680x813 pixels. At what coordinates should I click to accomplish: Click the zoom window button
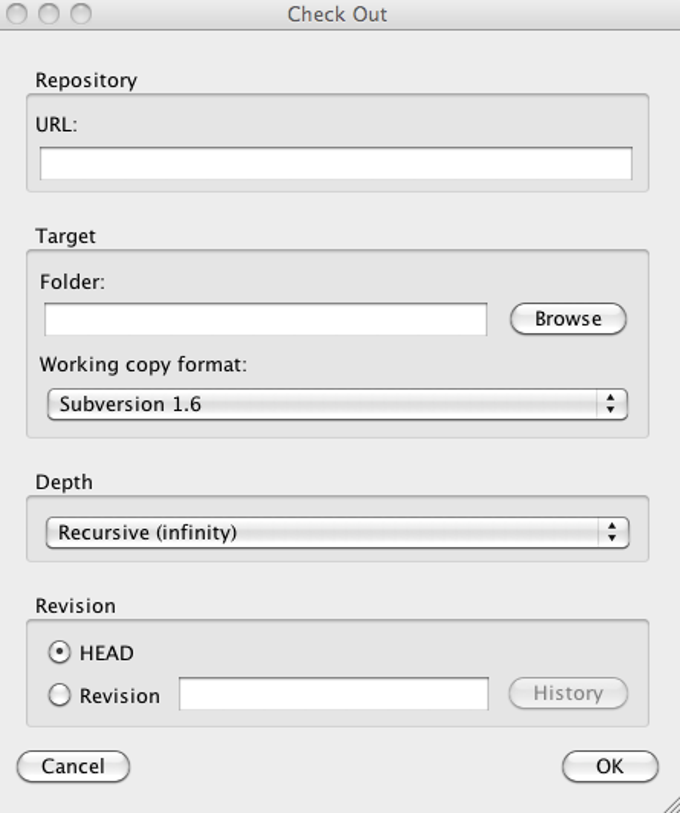click(x=81, y=14)
